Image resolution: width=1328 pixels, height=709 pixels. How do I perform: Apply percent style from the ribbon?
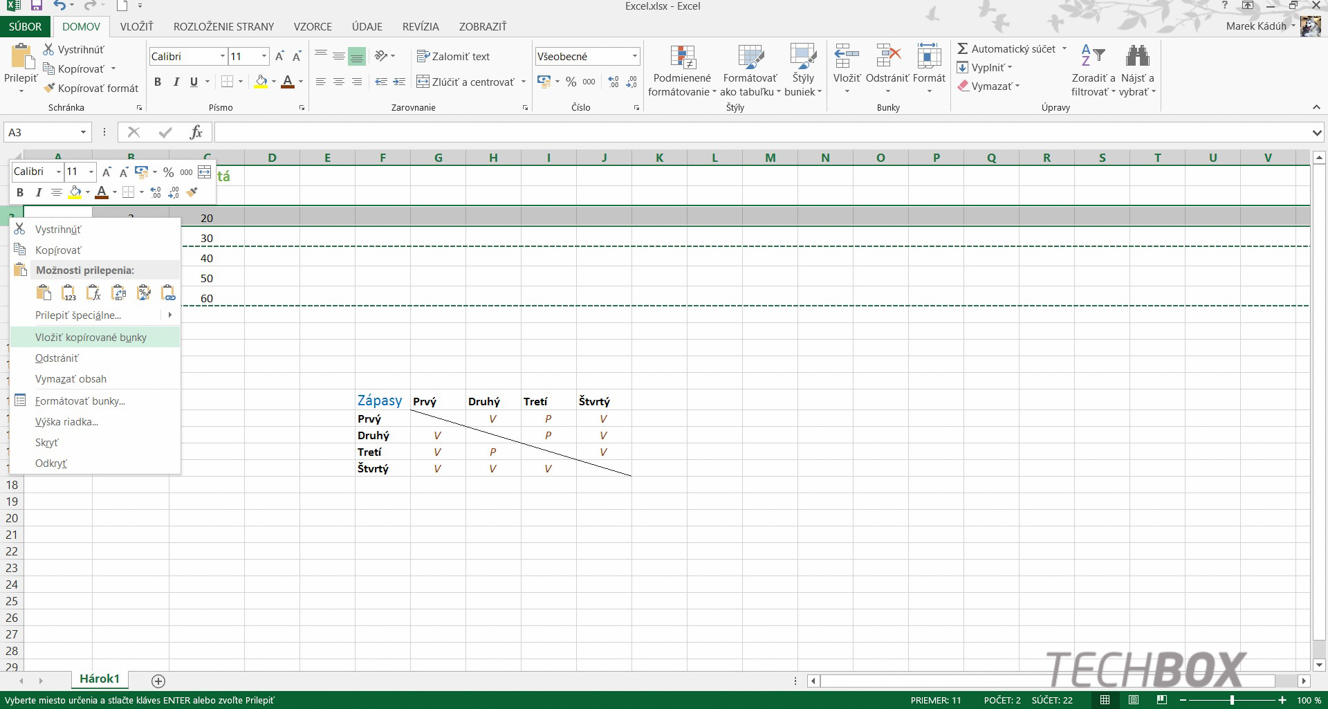pyautogui.click(x=571, y=82)
